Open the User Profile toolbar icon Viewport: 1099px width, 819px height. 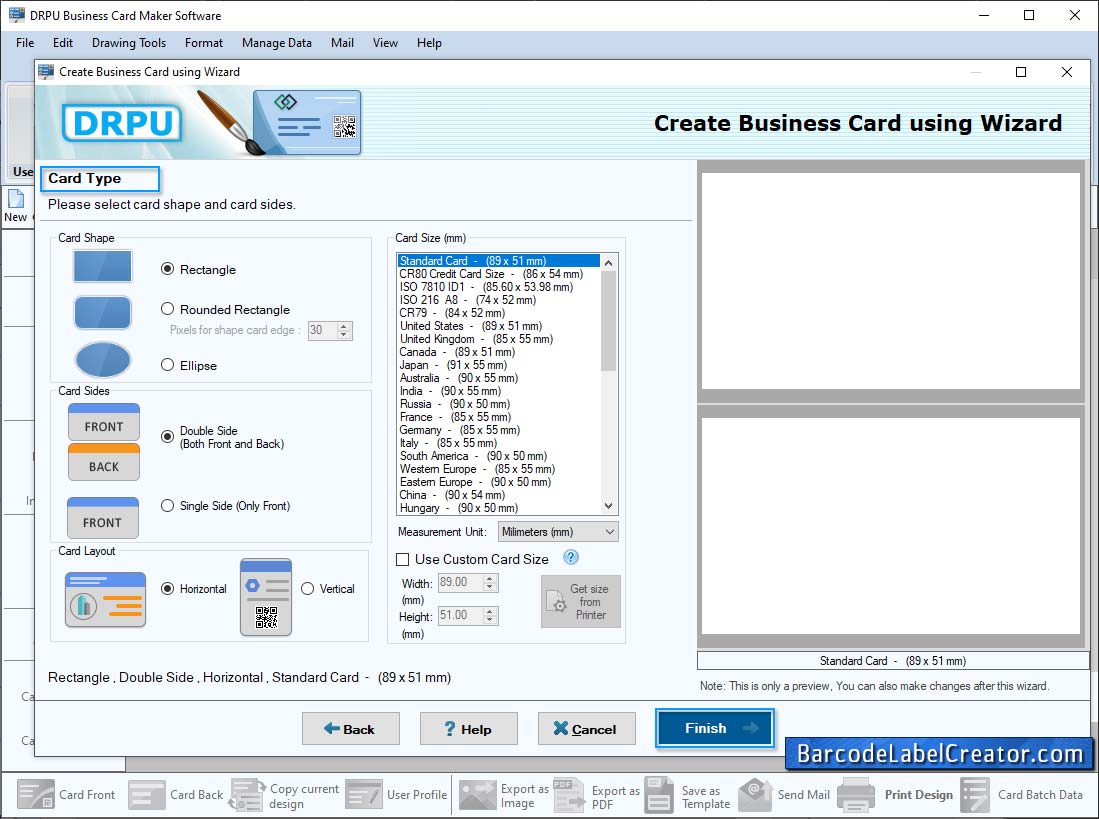pyautogui.click(x=364, y=794)
